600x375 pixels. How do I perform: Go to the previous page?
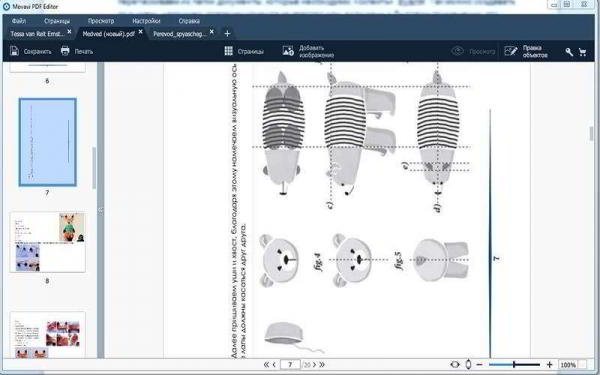coord(274,365)
